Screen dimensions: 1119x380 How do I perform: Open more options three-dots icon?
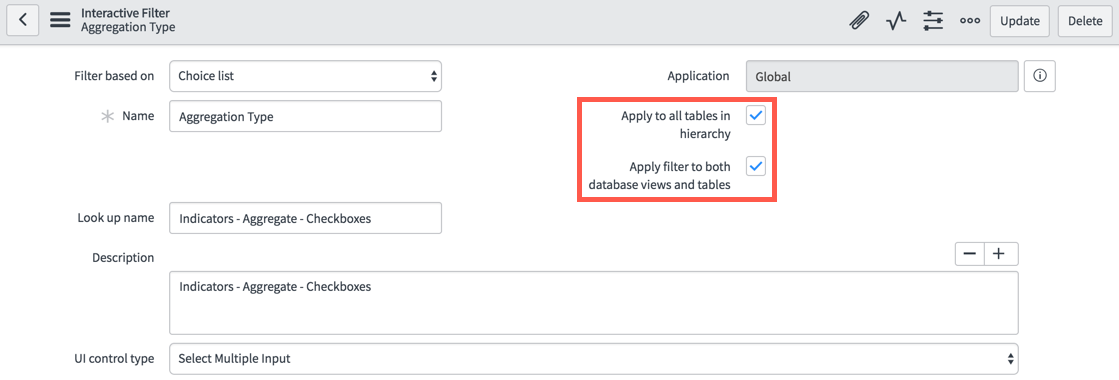point(969,21)
